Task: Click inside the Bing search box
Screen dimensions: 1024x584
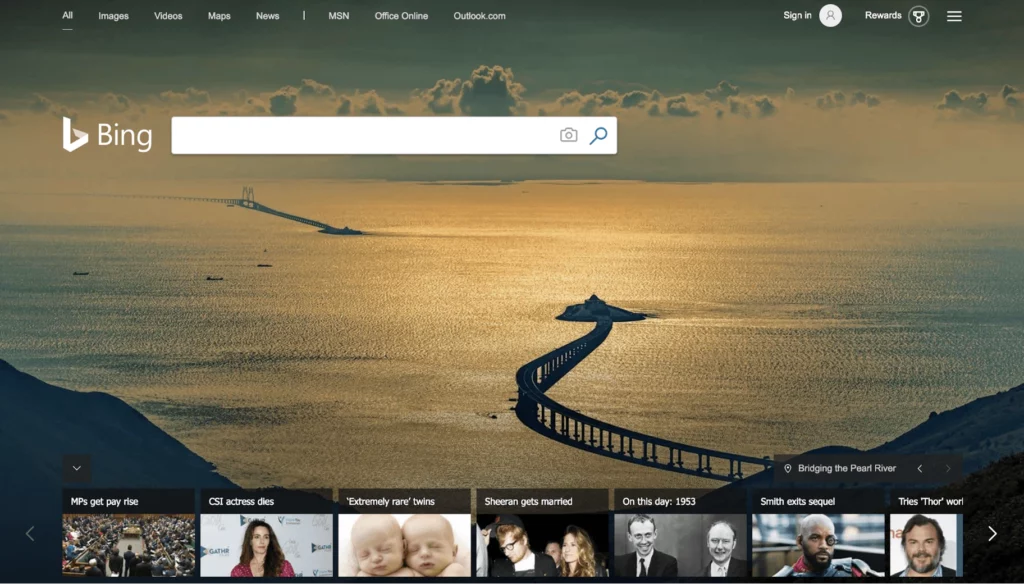Action: tap(360, 135)
